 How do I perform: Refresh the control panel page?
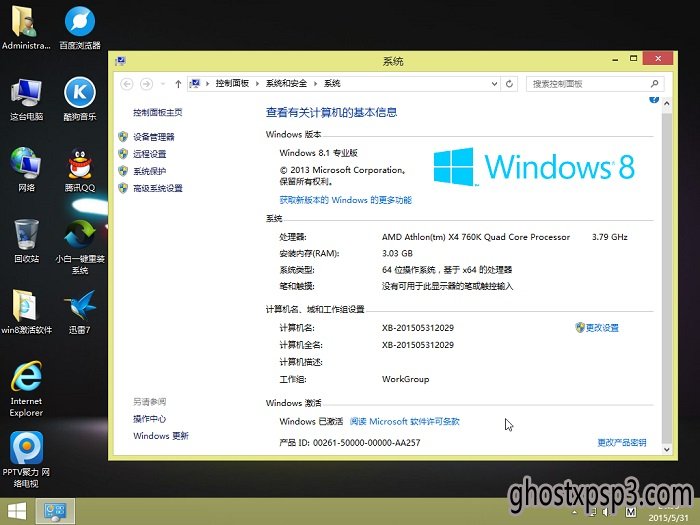pyautogui.click(x=509, y=83)
